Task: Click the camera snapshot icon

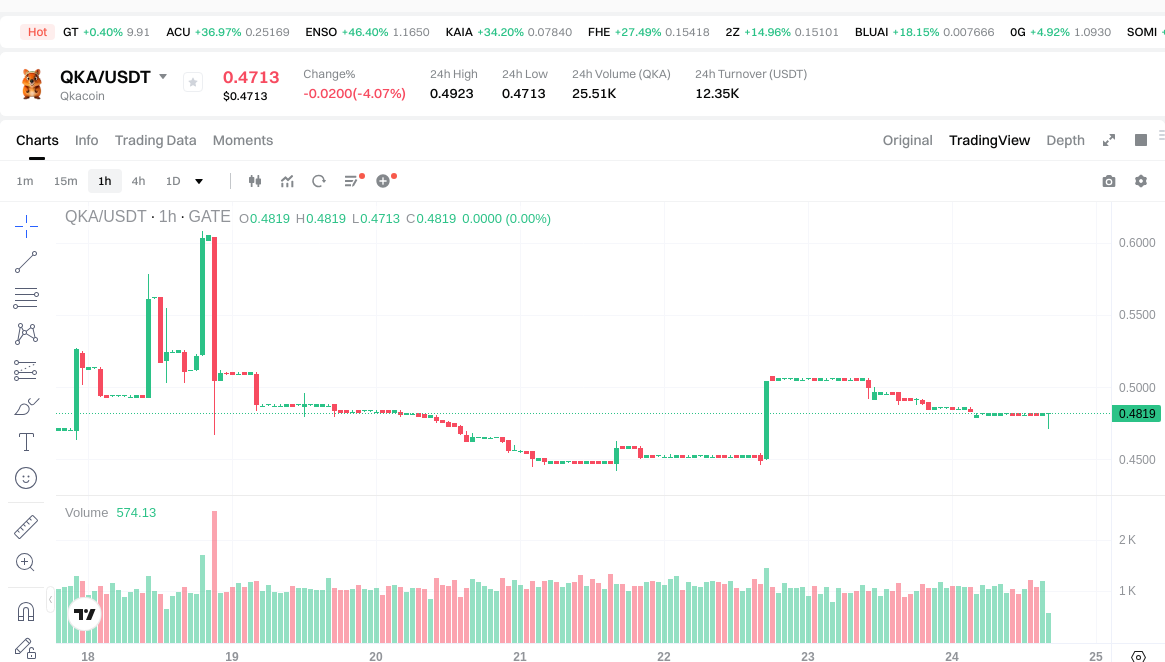Action: pos(1109,181)
